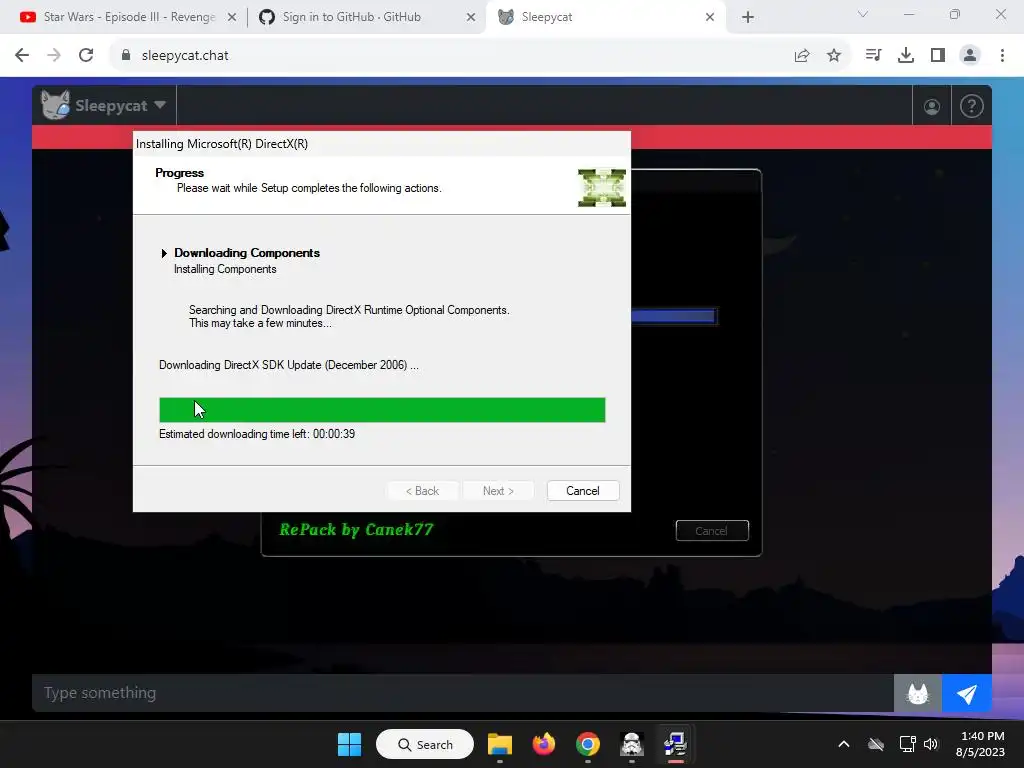1024x768 pixels.
Task: Go forward in browser history
Action: tap(54, 56)
